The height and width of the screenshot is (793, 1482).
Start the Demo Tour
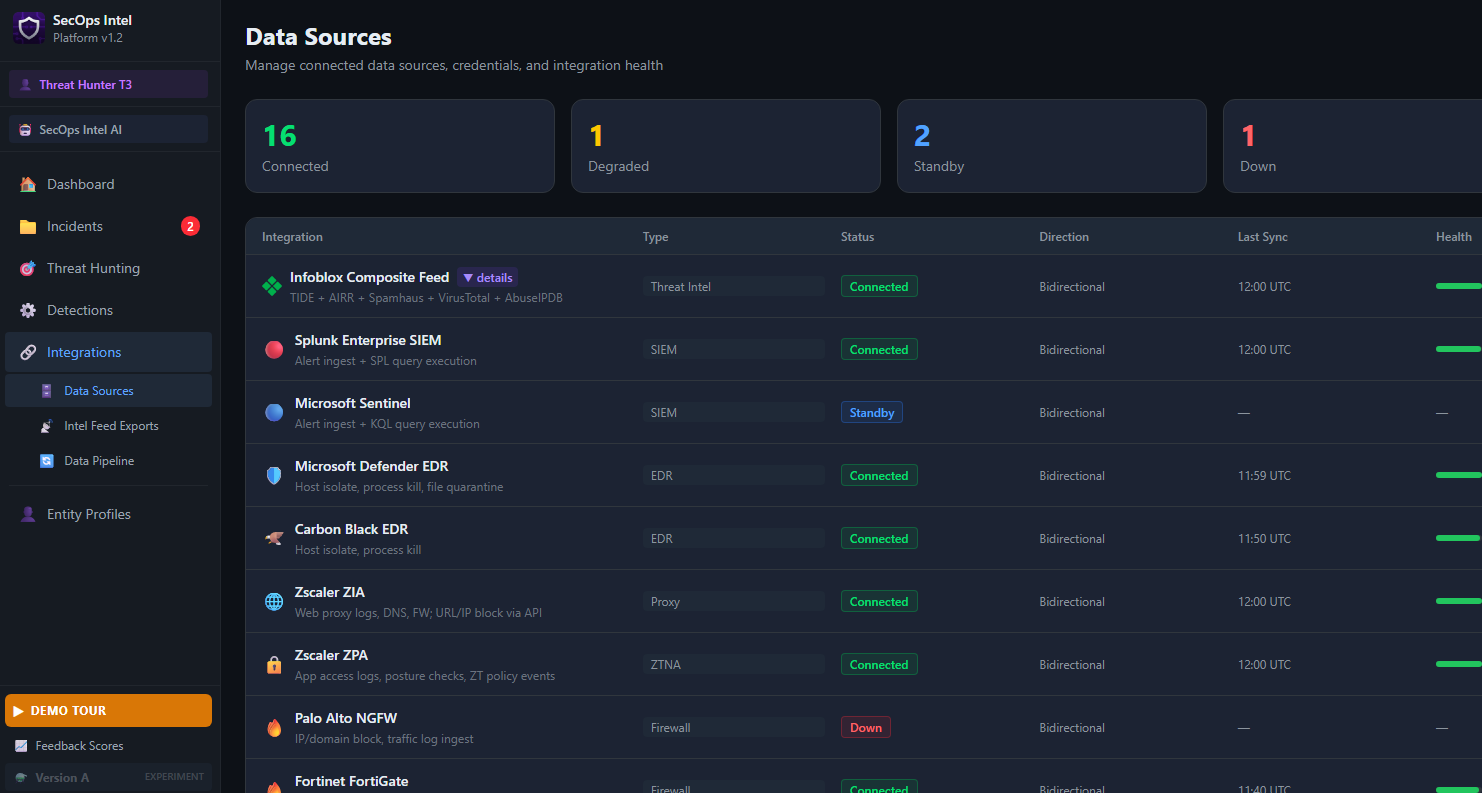108,711
